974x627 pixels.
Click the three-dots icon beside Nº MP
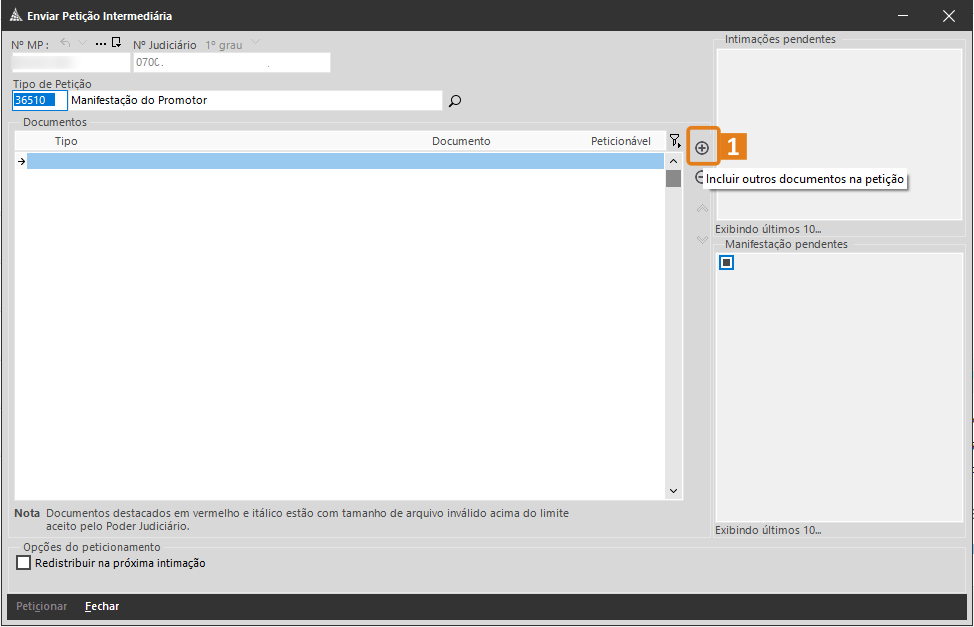pos(100,44)
